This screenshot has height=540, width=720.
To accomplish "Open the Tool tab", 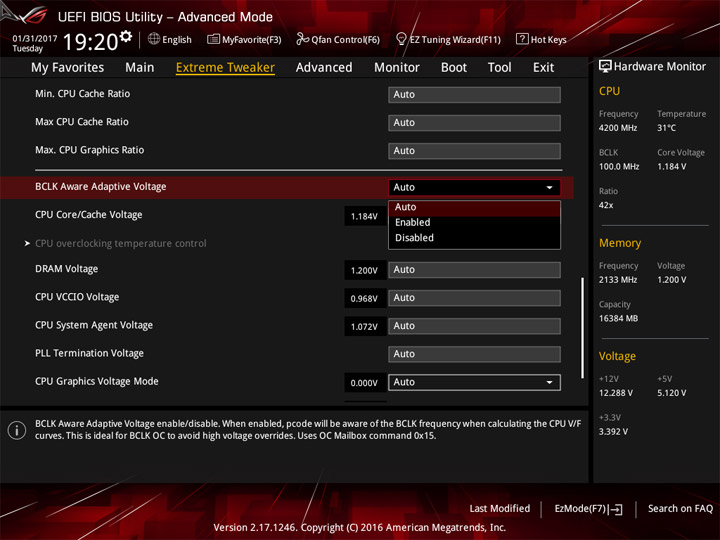I will coord(499,68).
